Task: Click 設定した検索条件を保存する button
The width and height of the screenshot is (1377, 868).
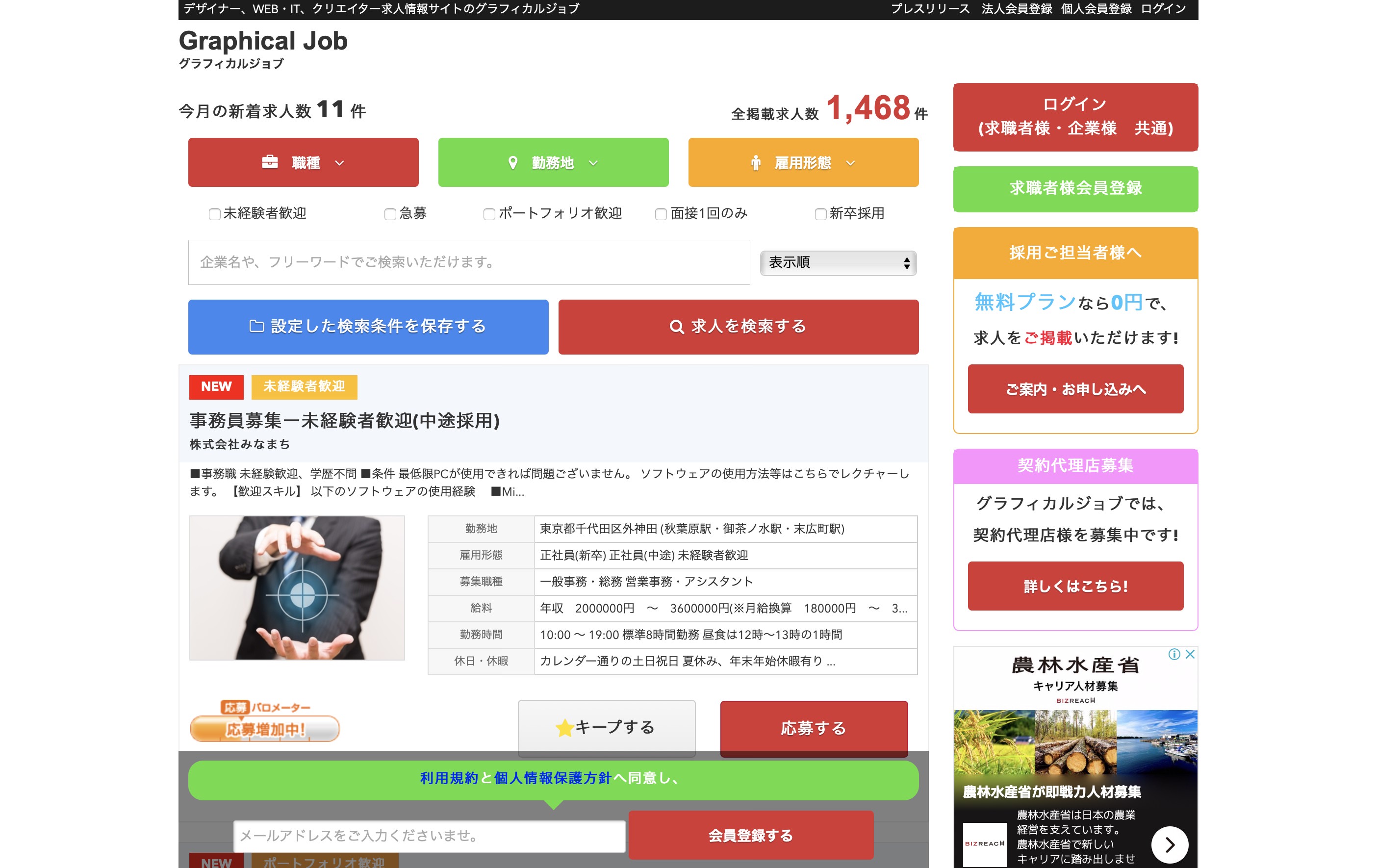Action: [x=368, y=327]
